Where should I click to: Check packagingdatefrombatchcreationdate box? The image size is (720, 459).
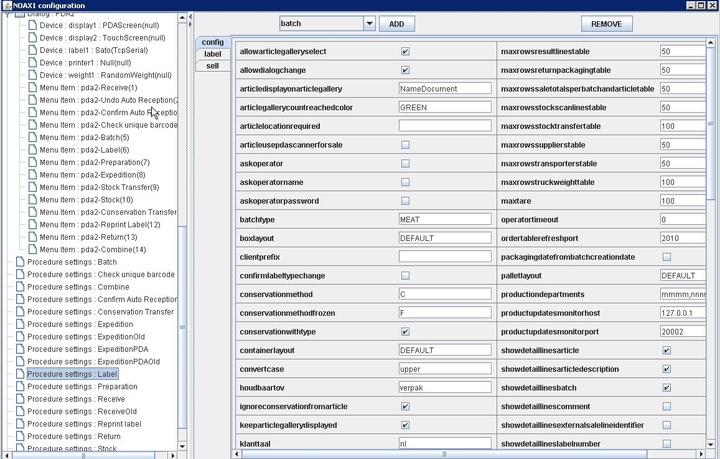coord(667,257)
